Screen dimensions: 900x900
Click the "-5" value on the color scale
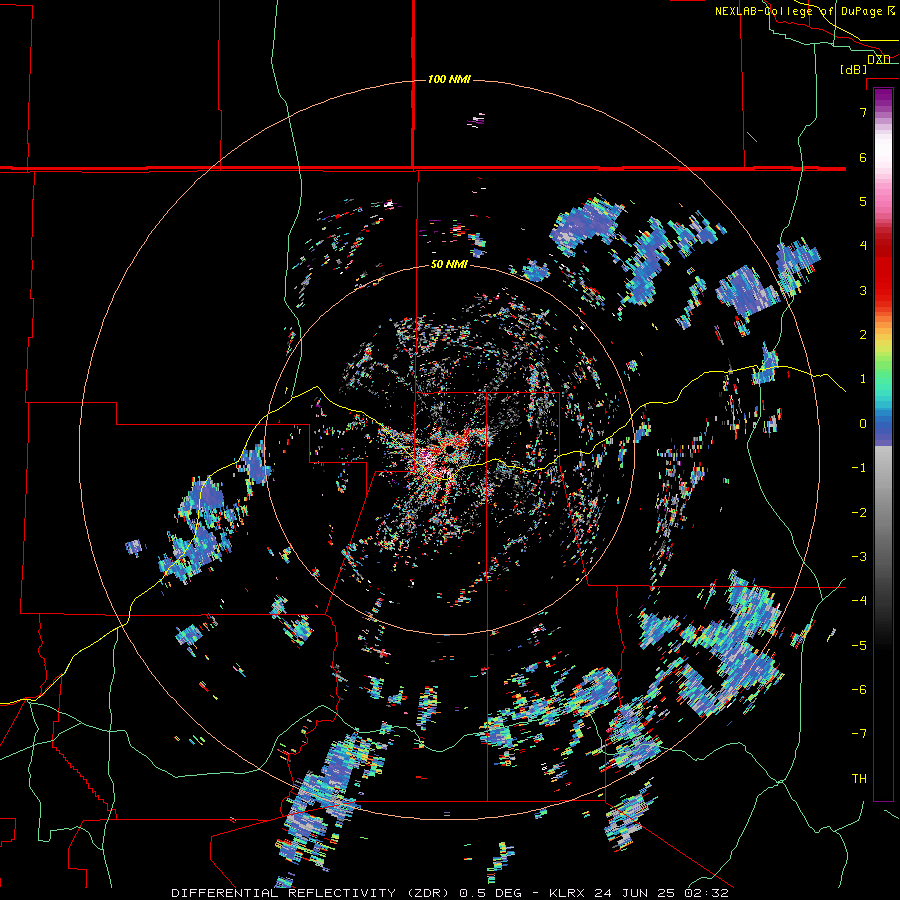point(859,646)
